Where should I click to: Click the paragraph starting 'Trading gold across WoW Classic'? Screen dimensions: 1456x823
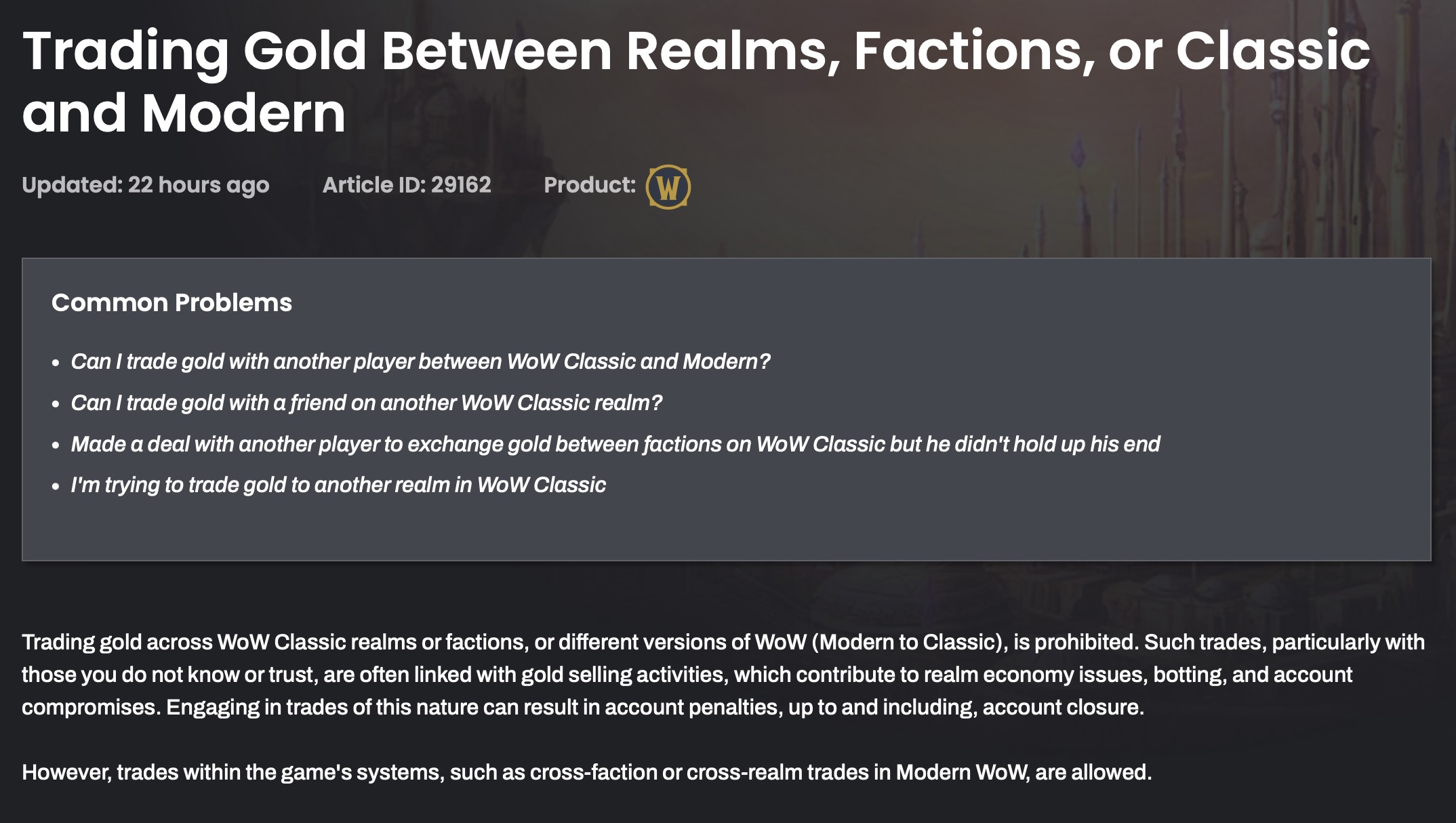click(x=723, y=675)
